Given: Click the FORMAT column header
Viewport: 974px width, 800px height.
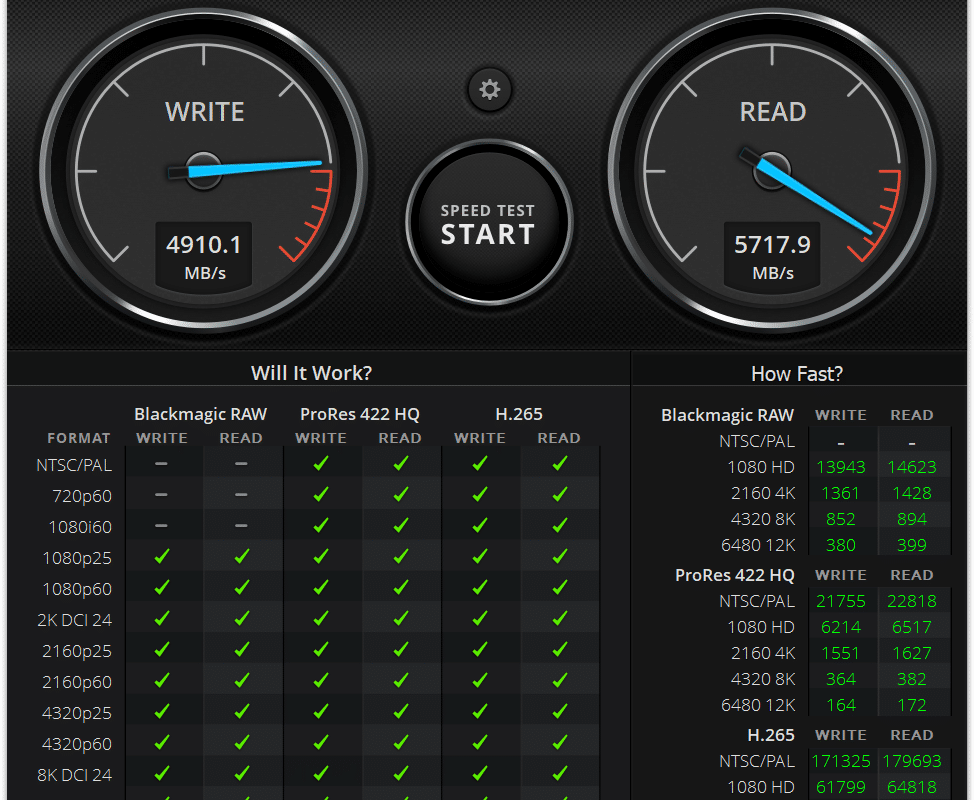Looking at the screenshot, I should [79, 439].
